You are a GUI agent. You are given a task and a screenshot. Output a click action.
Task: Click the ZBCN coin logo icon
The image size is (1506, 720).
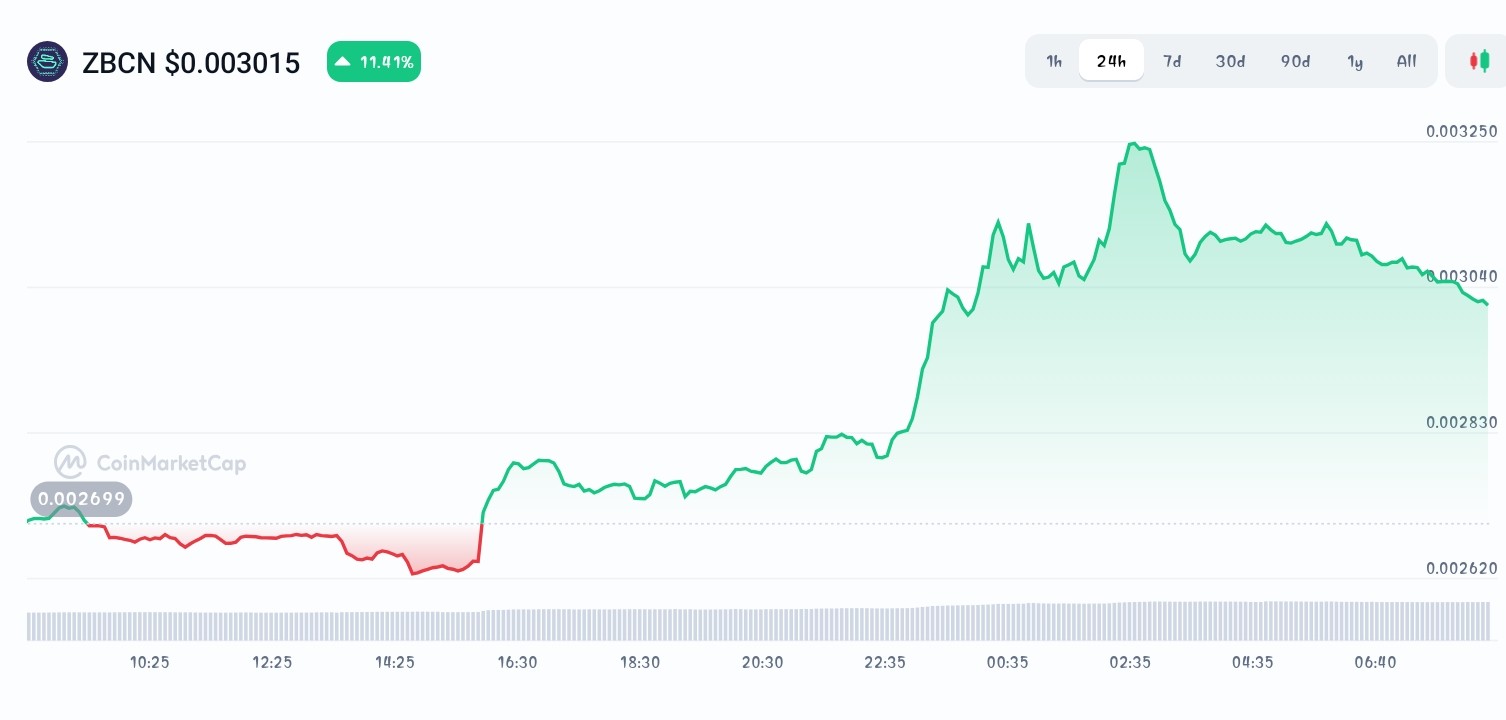tap(47, 62)
